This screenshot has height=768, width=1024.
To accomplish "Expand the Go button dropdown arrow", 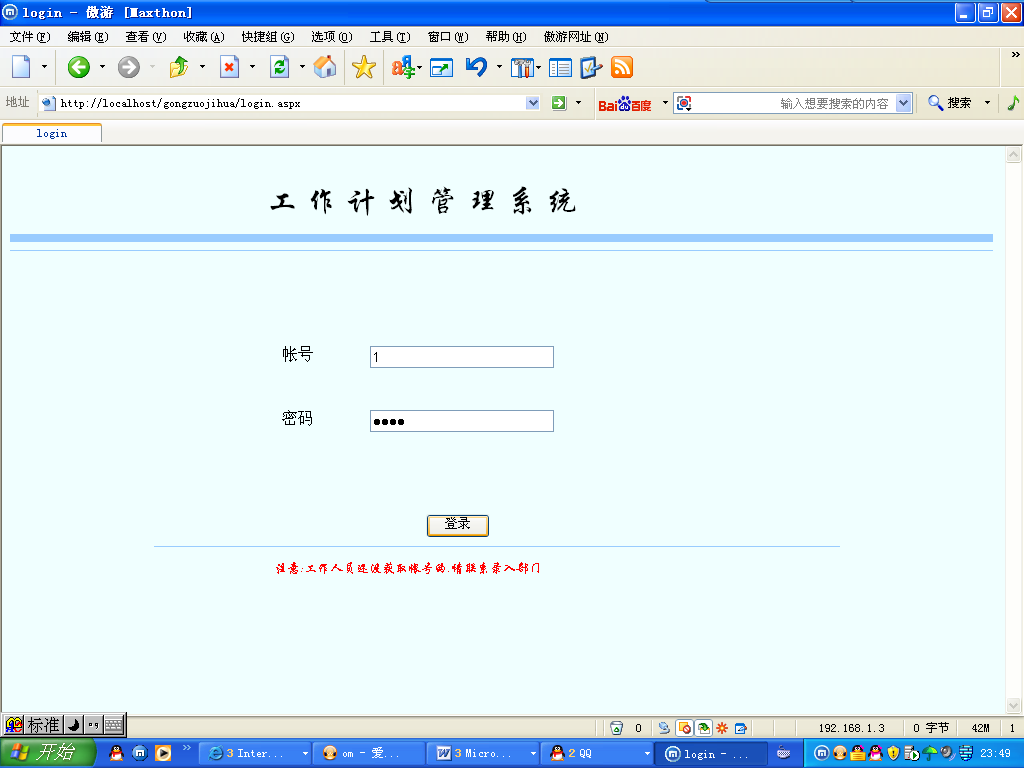I will [x=579, y=103].
